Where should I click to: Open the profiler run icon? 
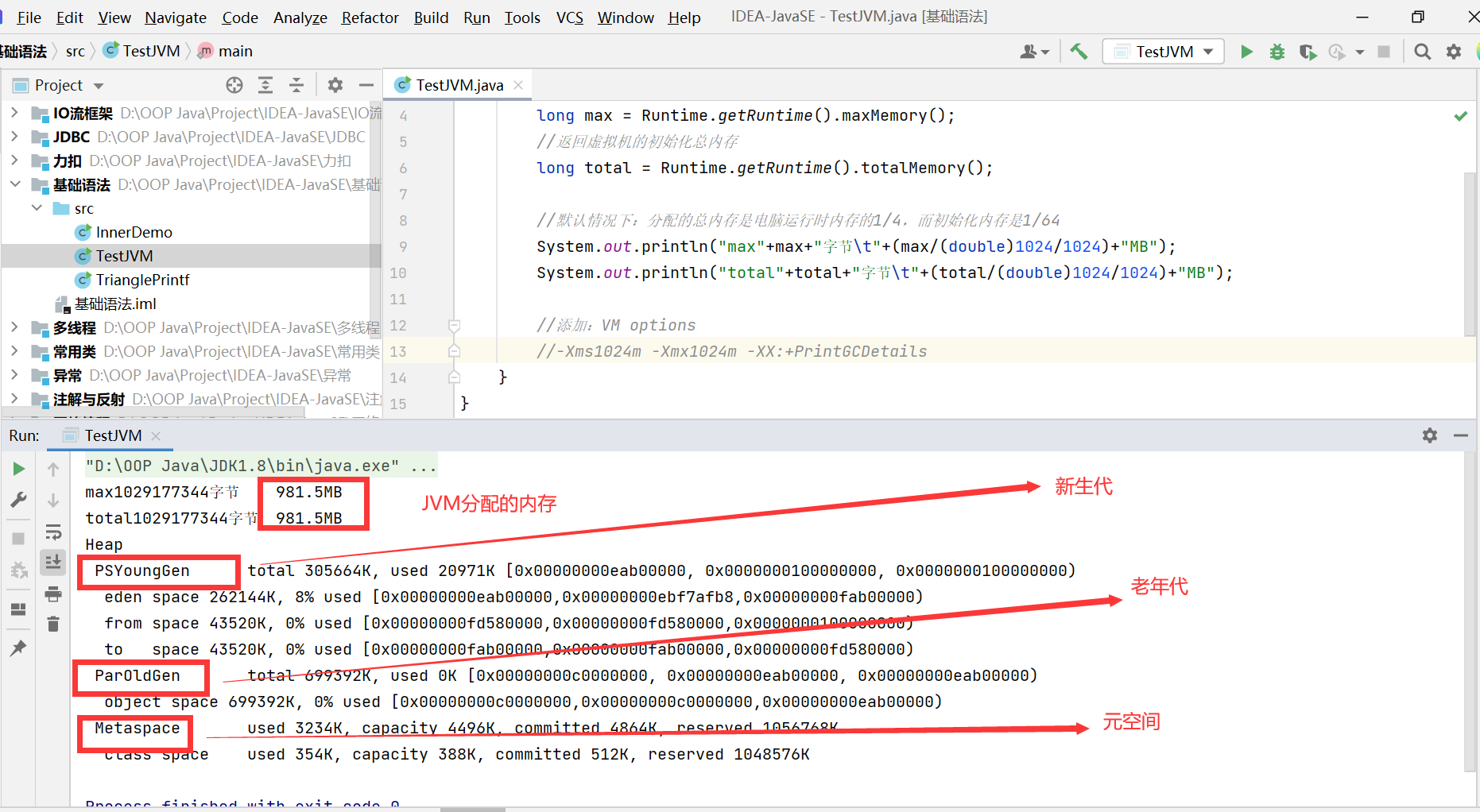pyautogui.click(x=1338, y=52)
